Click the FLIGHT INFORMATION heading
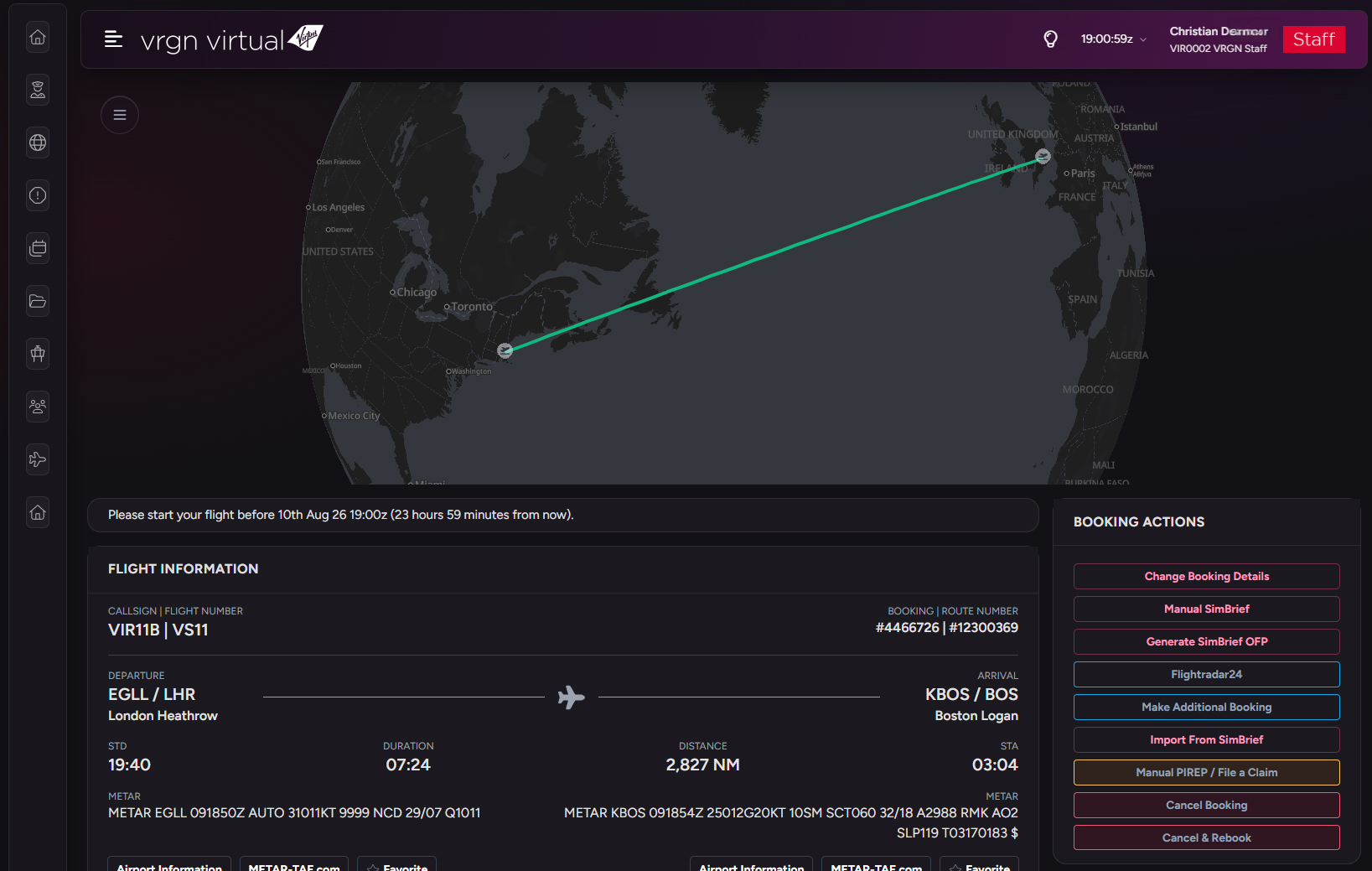 184,568
